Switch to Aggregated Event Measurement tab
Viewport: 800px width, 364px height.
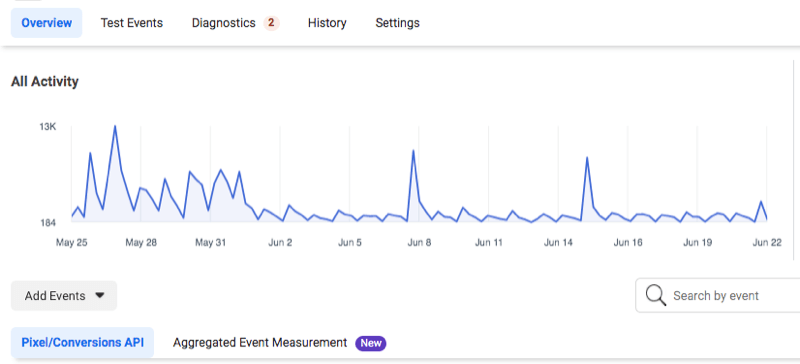[x=260, y=343]
